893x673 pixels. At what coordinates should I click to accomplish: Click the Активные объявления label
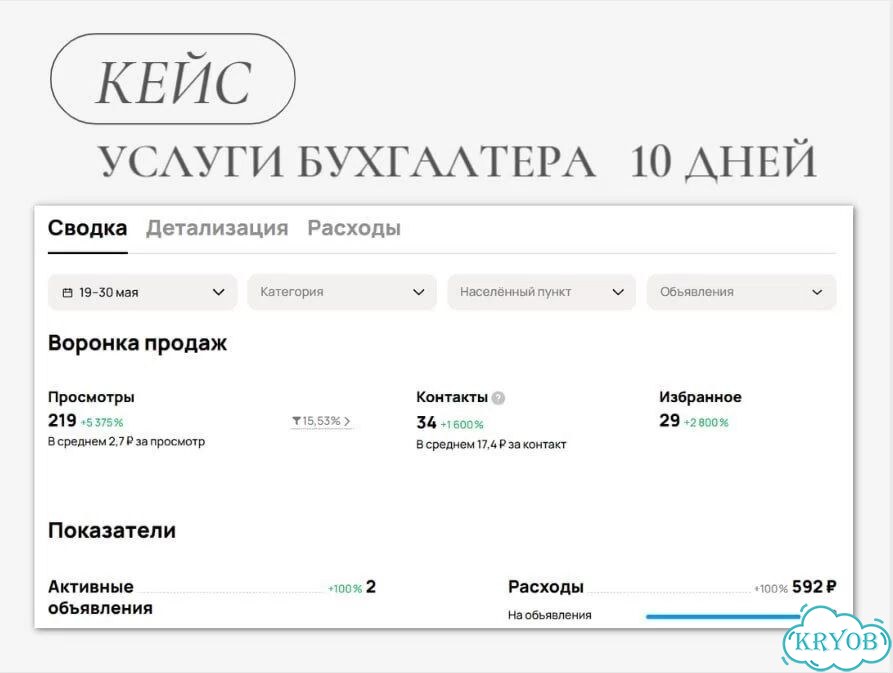pos(100,597)
